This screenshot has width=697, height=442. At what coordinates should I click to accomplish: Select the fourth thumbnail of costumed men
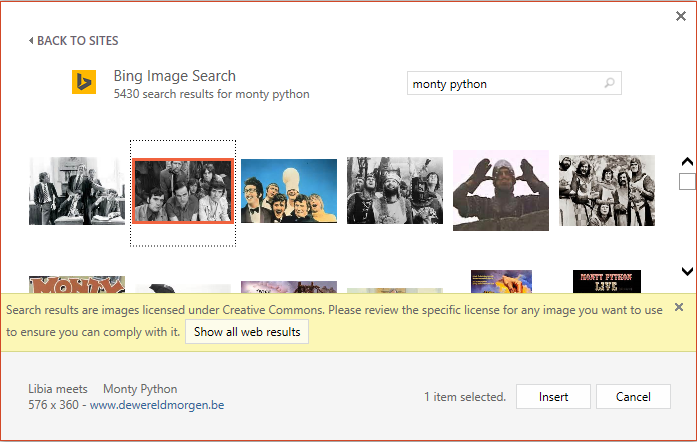click(x=395, y=190)
